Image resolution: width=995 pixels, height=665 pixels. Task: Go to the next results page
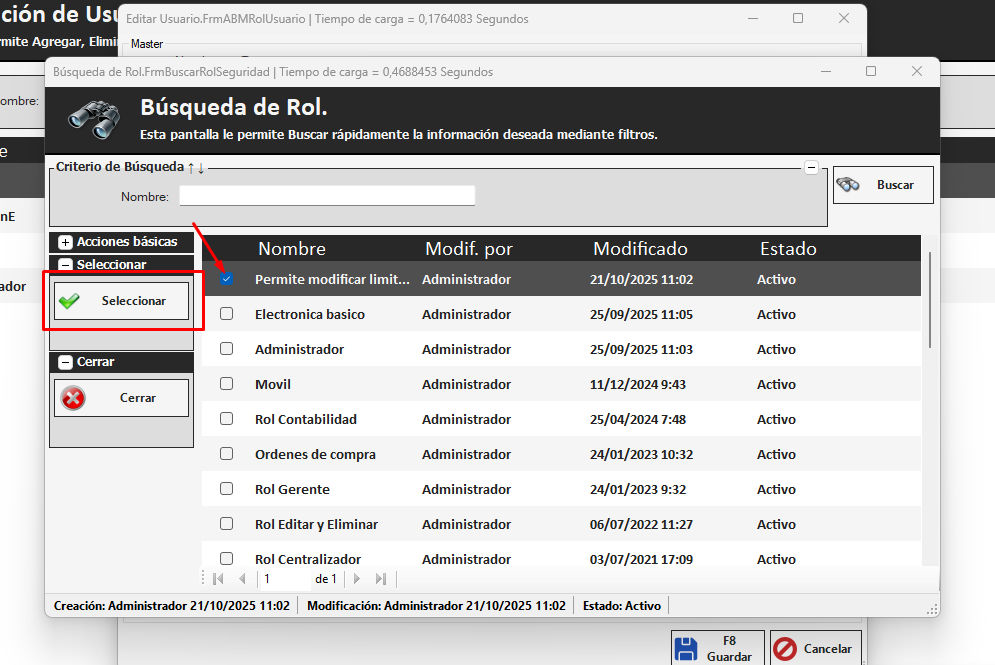pos(357,579)
